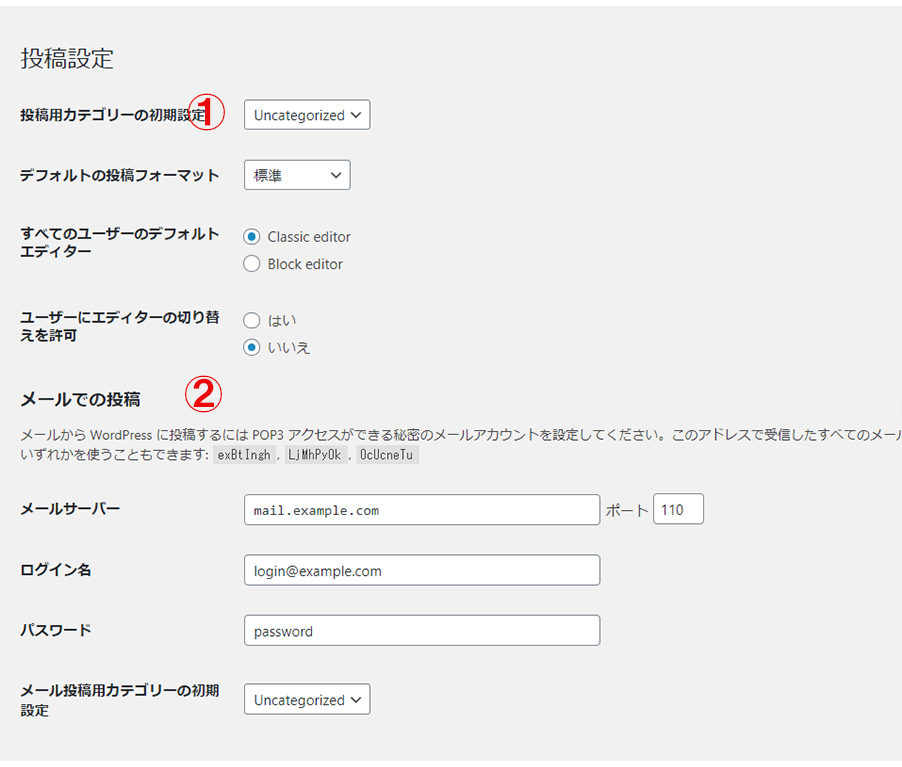This screenshot has width=902, height=767.
Task: Open the default category selector to change Uncategorized
Action: pos(306,114)
